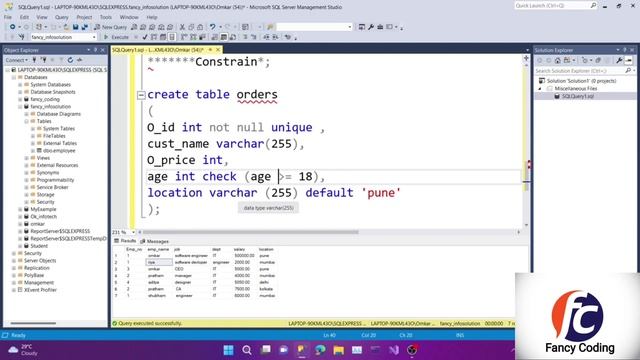Click the Database Engine Query icon beside New Query

134,27
